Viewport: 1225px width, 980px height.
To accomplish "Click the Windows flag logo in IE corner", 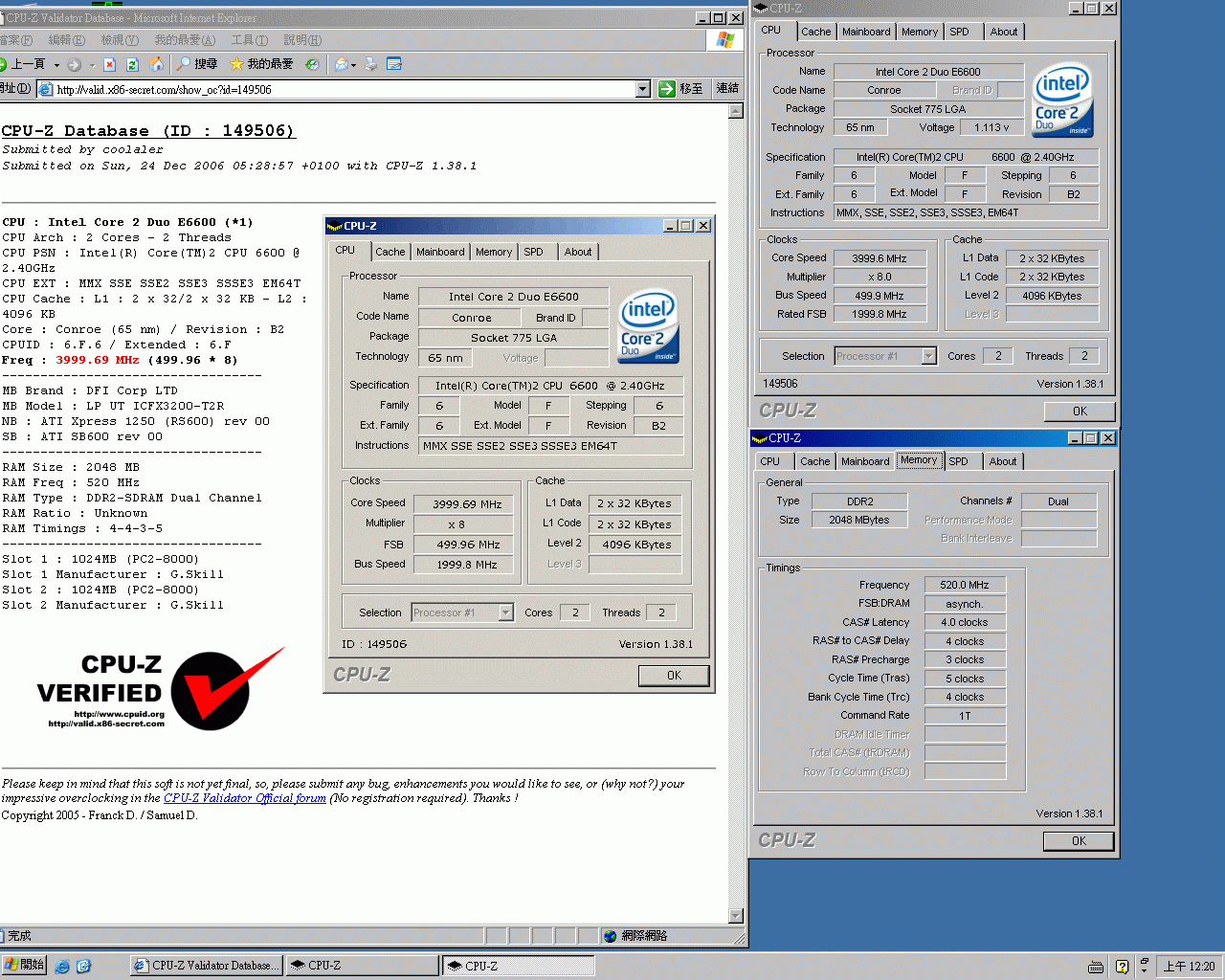I will 724,40.
